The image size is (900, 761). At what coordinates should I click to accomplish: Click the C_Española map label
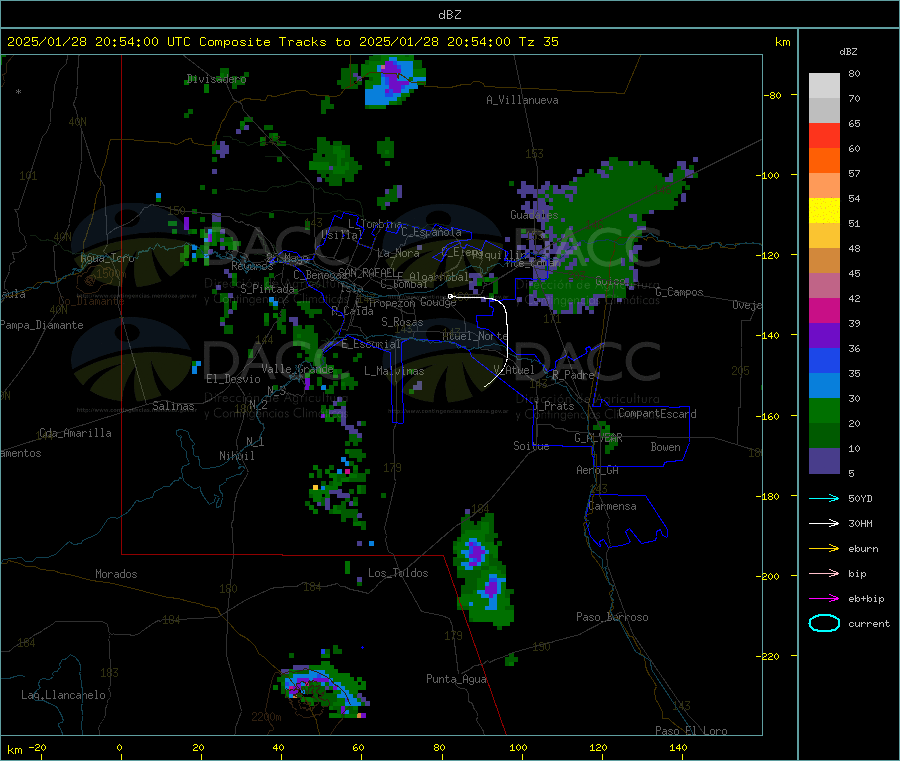point(432,232)
